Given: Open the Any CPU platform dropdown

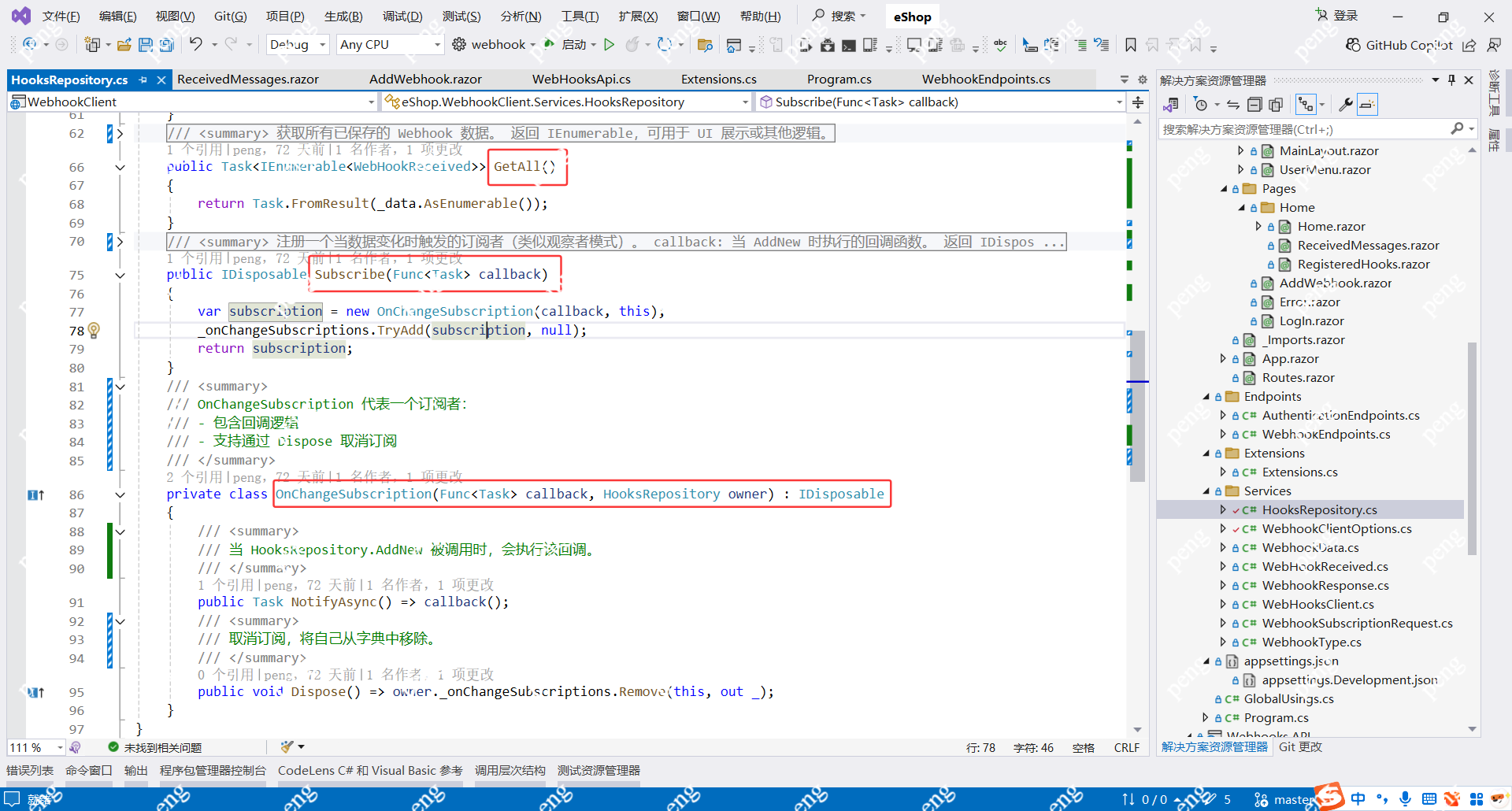Looking at the screenshot, I should click(x=390, y=45).
